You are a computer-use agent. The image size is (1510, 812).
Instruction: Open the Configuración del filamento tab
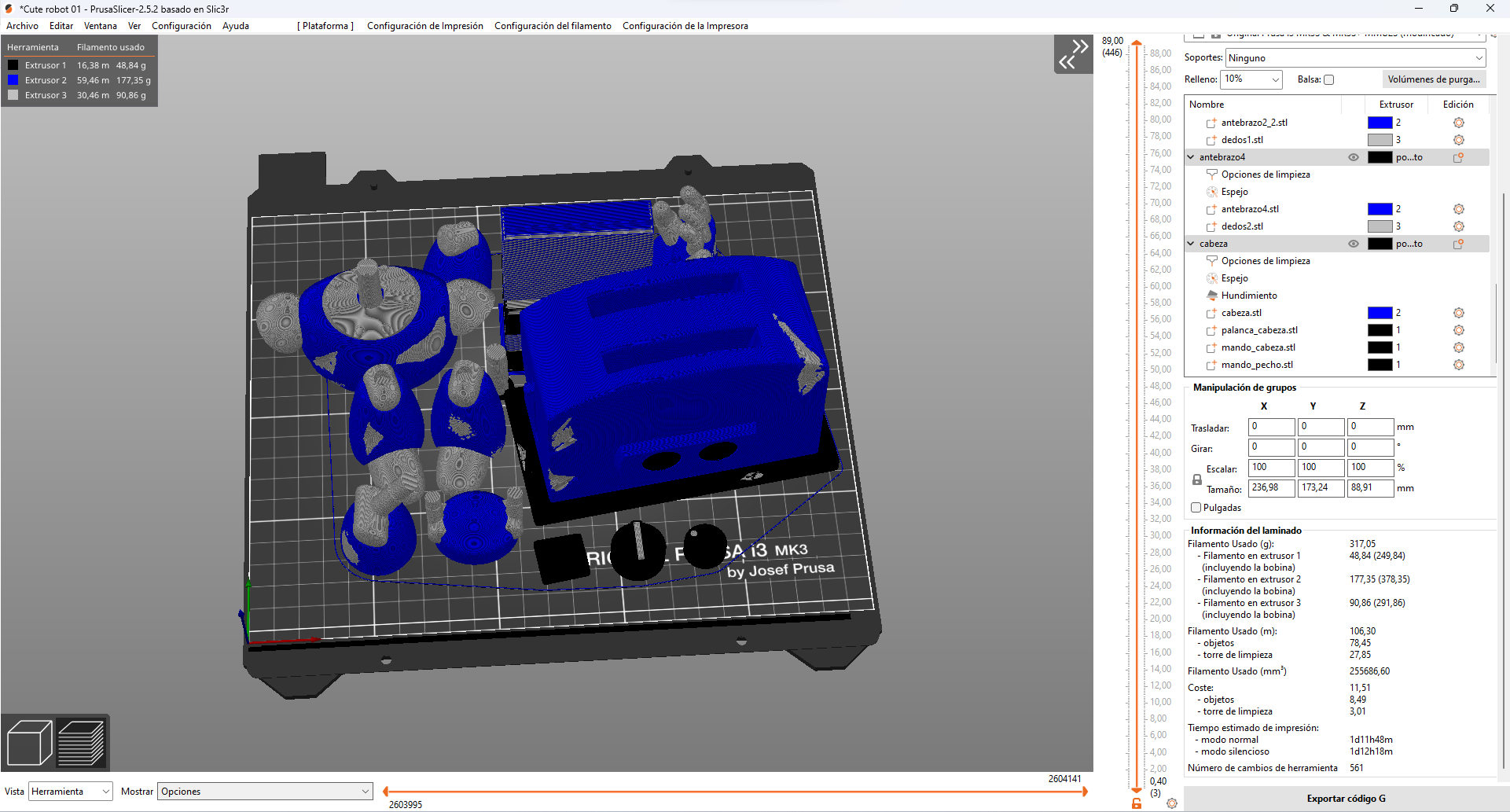coord(553,26)
